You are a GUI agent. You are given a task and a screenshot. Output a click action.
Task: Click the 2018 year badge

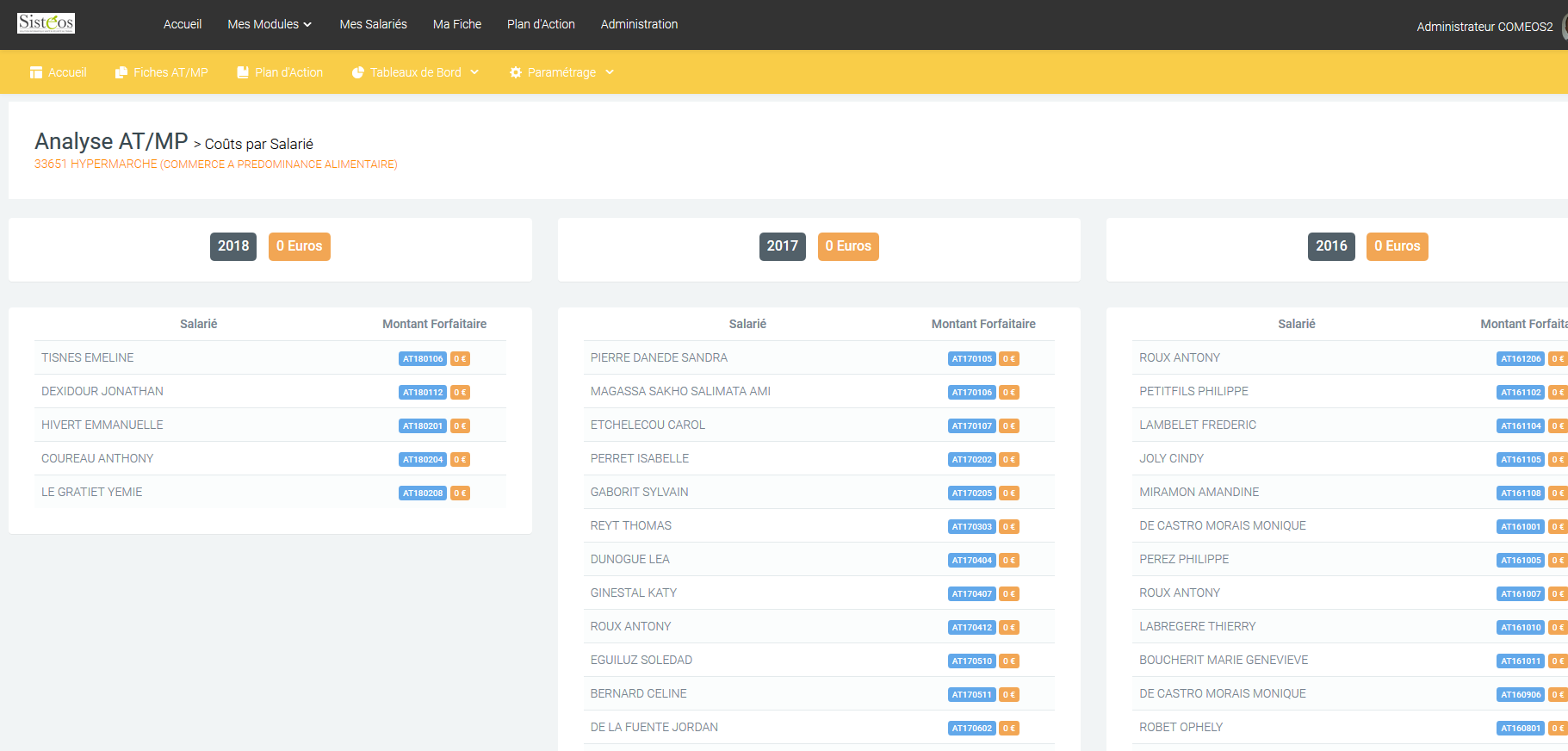point(233,246)
